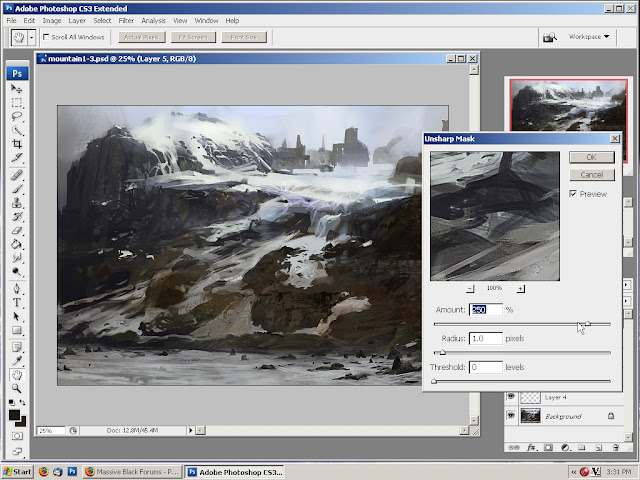The width and height of the screenshot is (640, 480).
Task: Enable Scroll All Windows checkbox
Action: (x=46, y=37)
